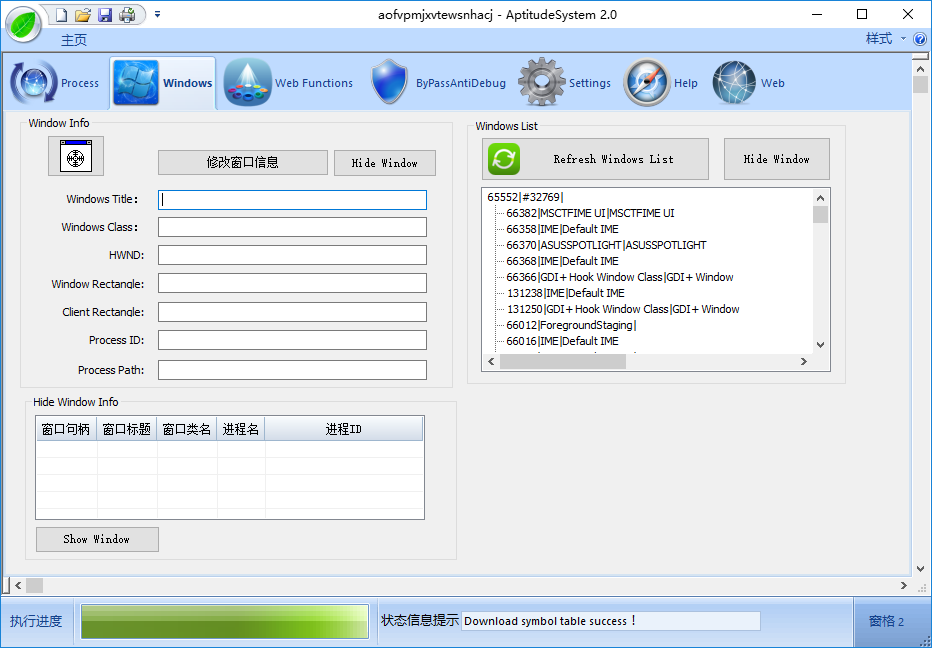
Task: Click Windows List scroll up arrow
Action: click(x=820, y=198)
